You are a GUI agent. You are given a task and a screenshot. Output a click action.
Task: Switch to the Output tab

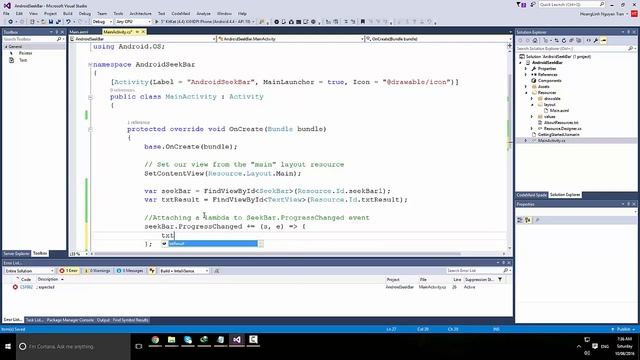(x=103, y=320)
